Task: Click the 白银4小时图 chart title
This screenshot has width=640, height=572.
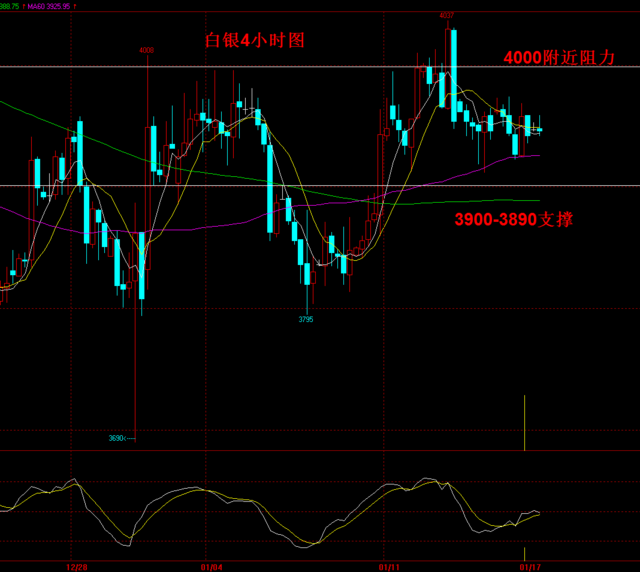Action: [x=253, y=41]
